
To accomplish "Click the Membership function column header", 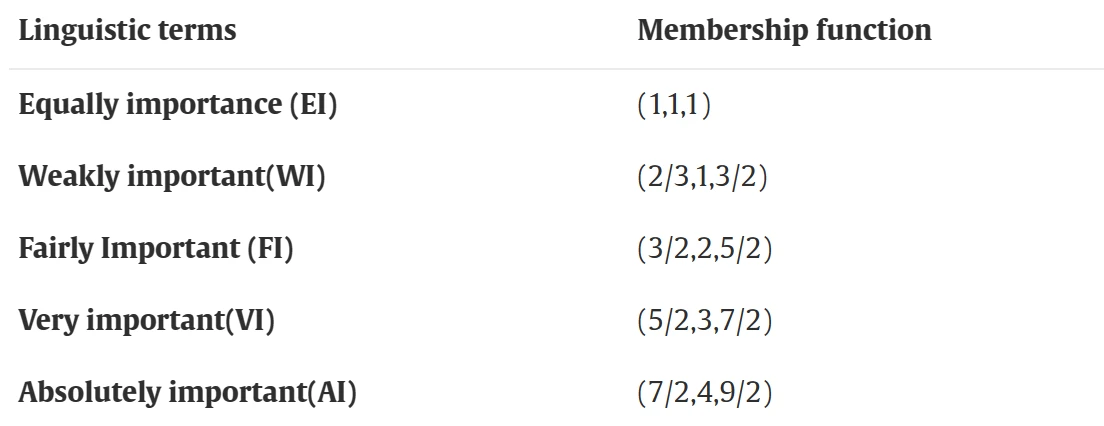I will coord(784,31).
